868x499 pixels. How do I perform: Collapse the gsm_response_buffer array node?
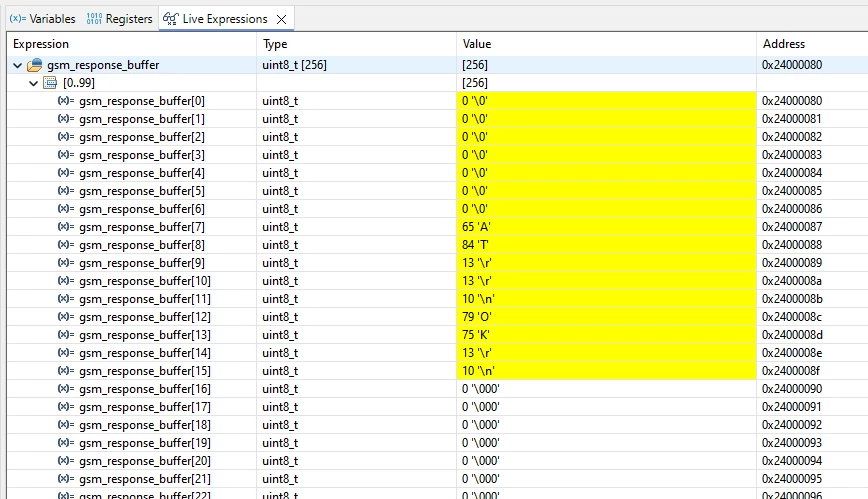click(x=18, y=65)
